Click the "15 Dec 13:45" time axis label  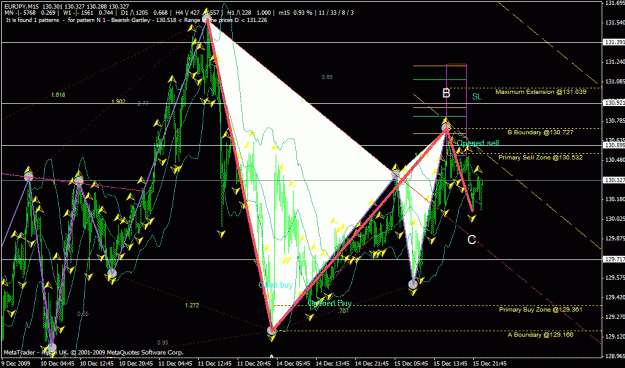(450, 364)
